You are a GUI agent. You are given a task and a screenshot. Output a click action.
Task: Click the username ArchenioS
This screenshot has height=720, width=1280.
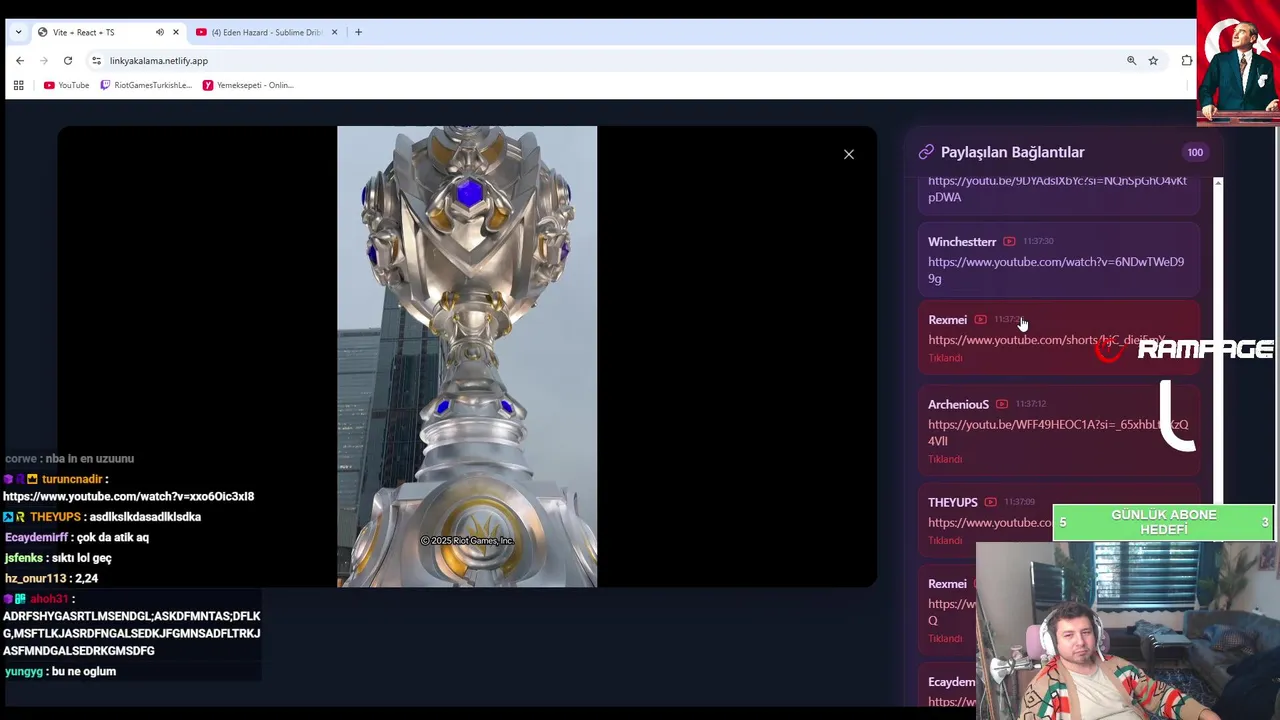(x=958, y=404)
